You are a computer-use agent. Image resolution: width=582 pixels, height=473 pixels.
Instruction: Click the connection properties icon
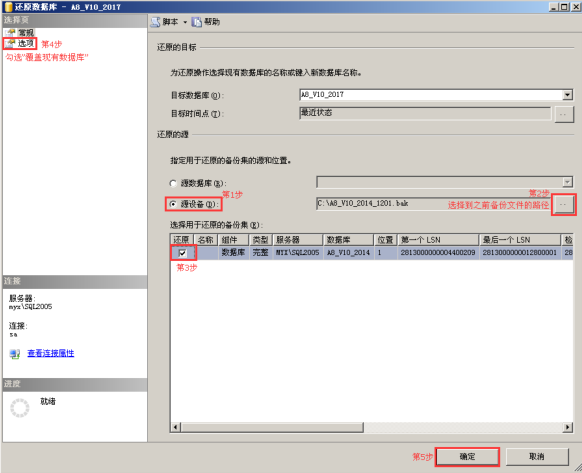pos(15,354)
